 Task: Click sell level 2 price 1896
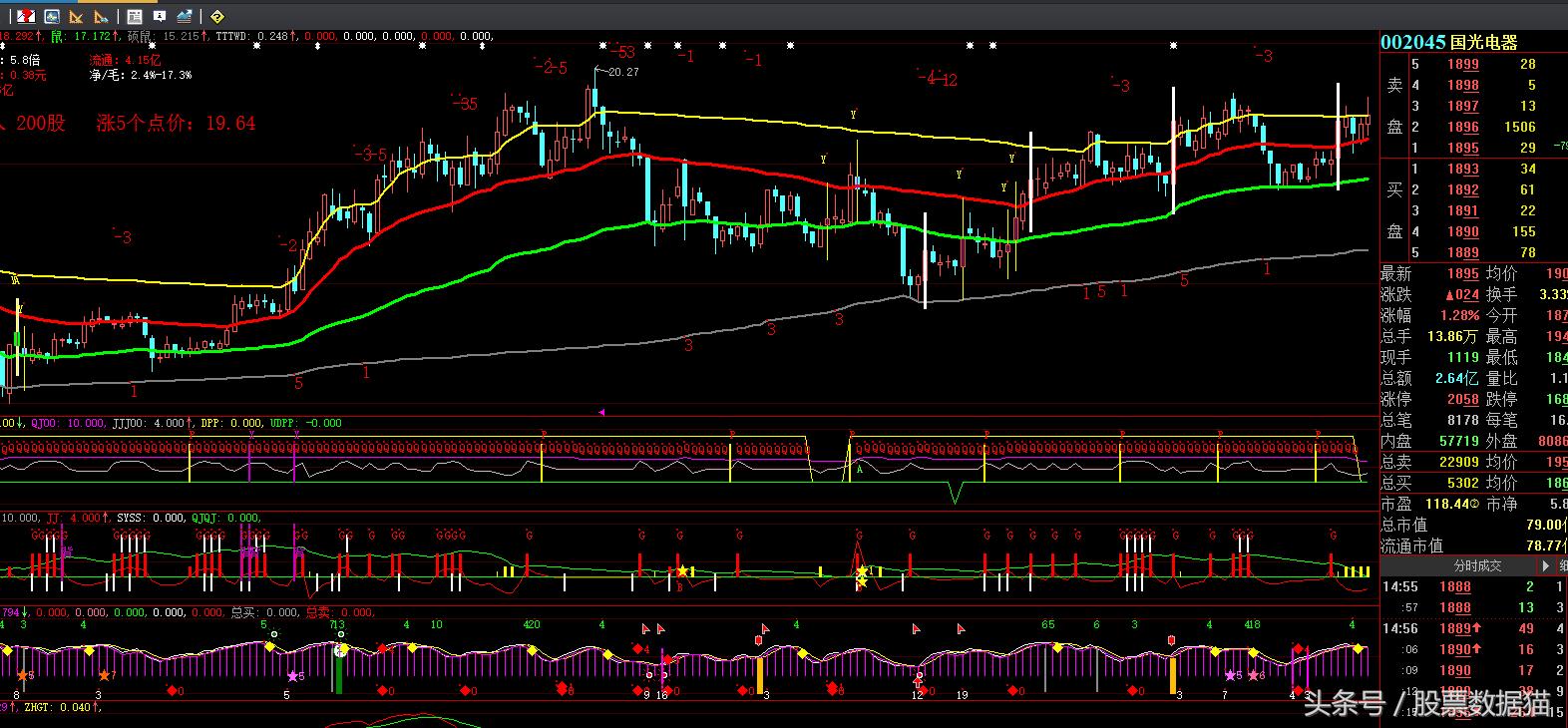[x=1463, y=127]
